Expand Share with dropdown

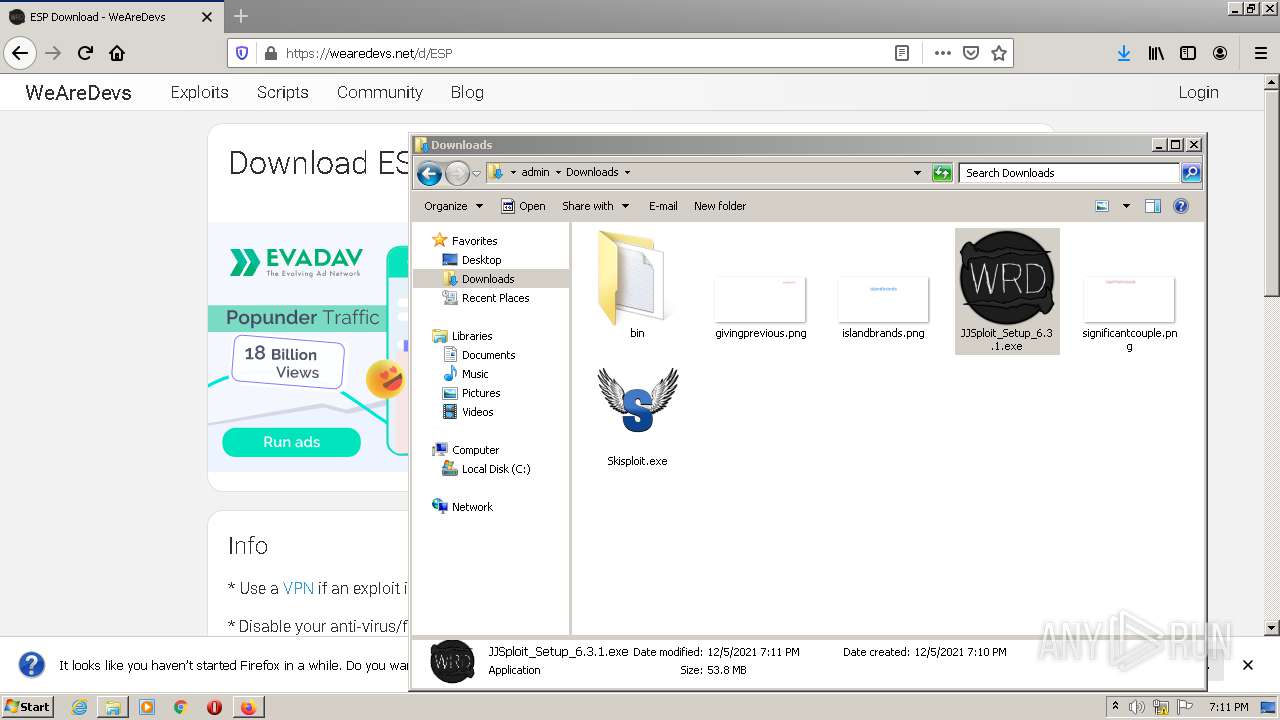point(596,206)
